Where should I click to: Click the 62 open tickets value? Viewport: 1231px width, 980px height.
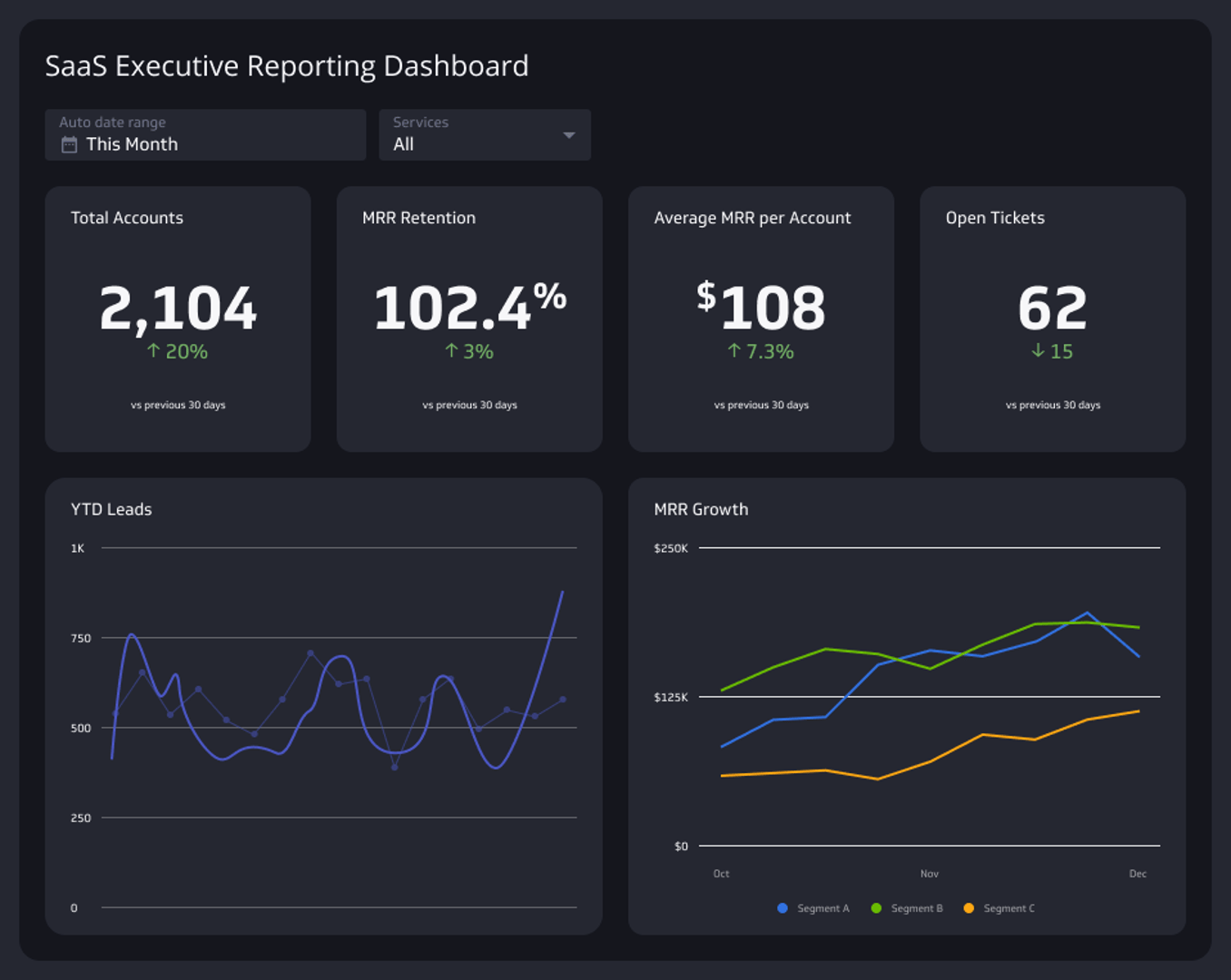click(x=1052, y=309)
